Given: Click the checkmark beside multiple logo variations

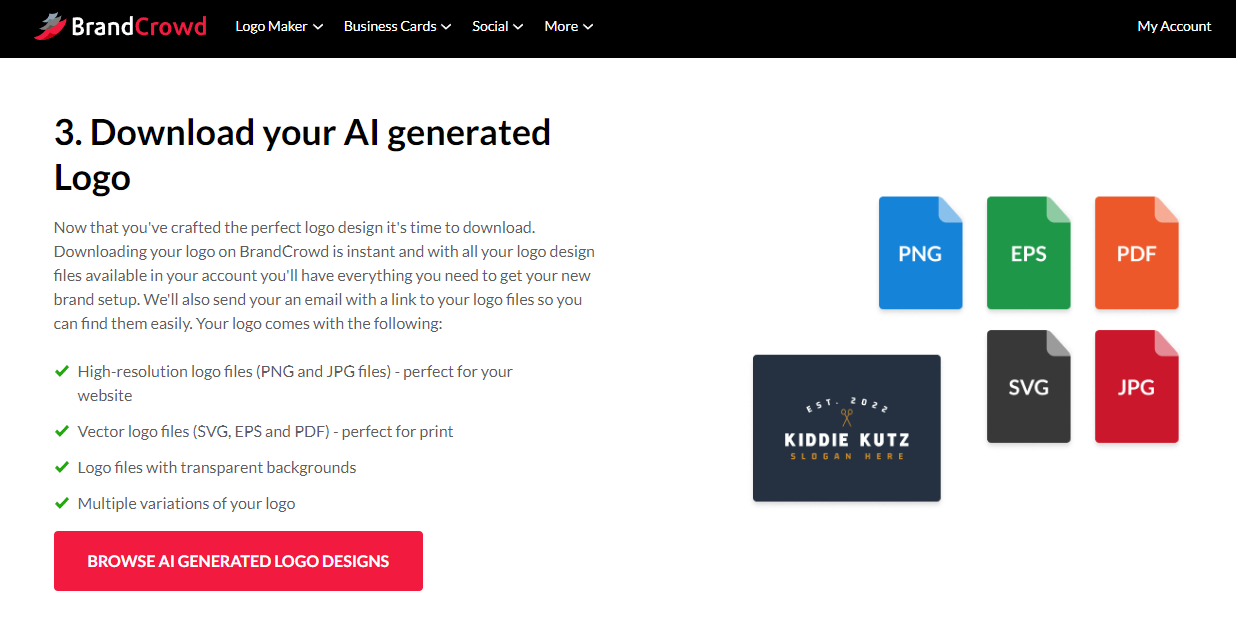Looking at the screenshot, I should click(x=62, y=503).
